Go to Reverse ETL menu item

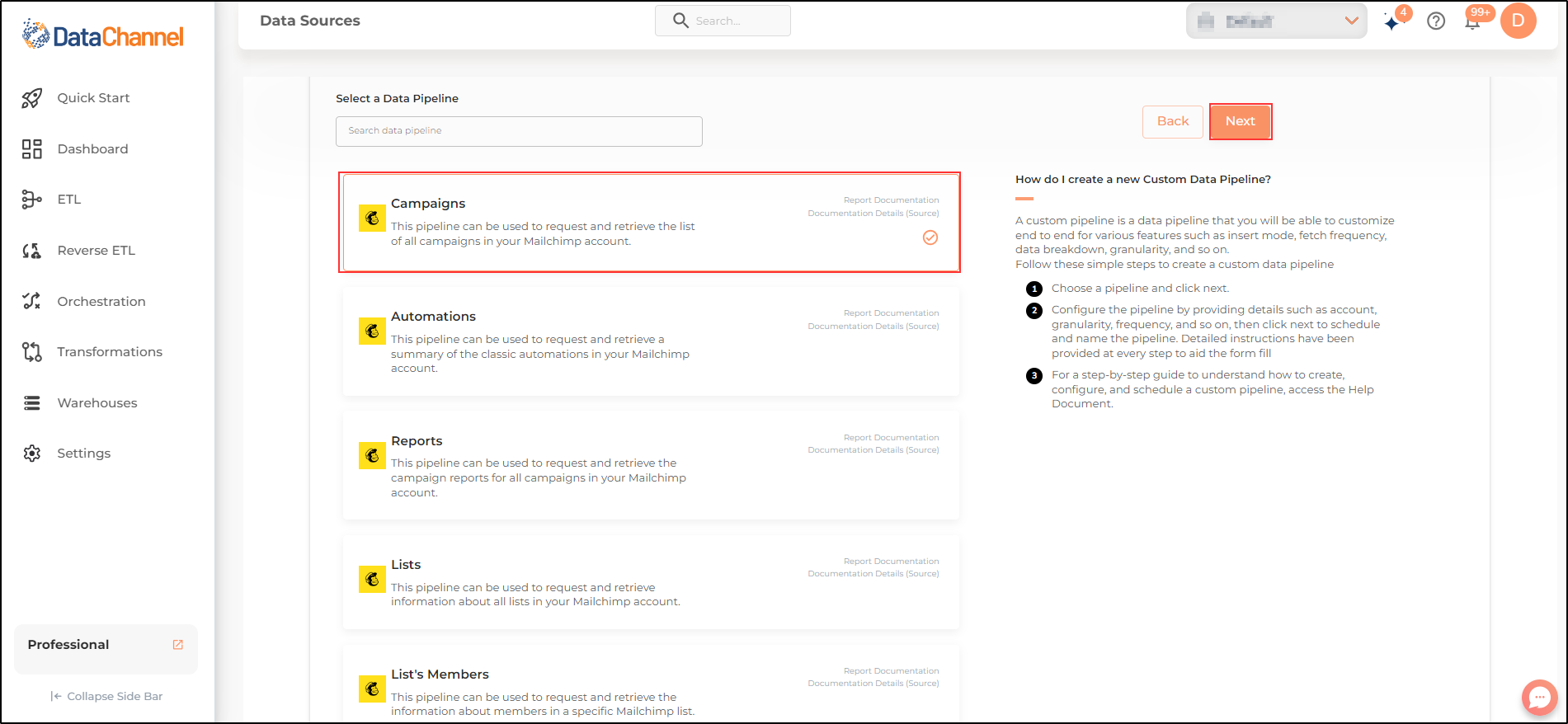tap(96, 251)
